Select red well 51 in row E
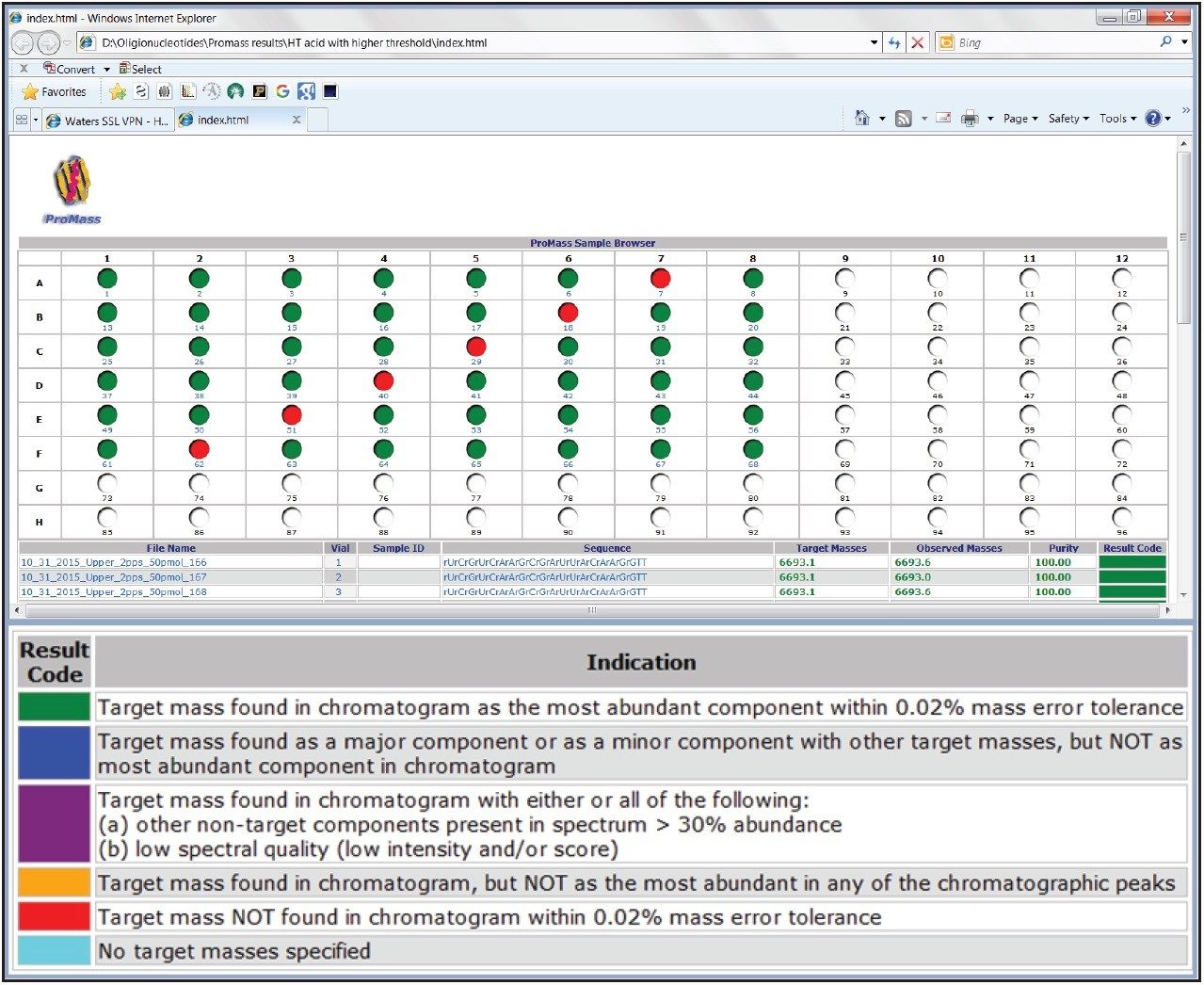1204x985 pixels. tap(292, 415)
